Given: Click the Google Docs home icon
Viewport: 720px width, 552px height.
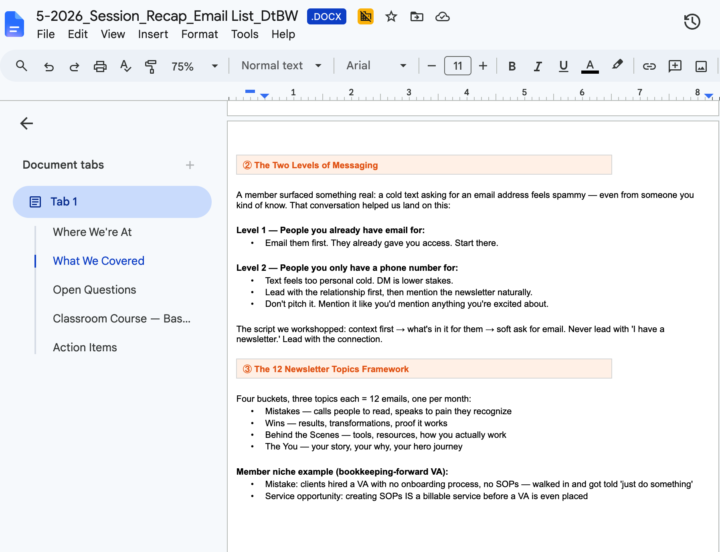Looking at the screenshot, I should [14, 24].
